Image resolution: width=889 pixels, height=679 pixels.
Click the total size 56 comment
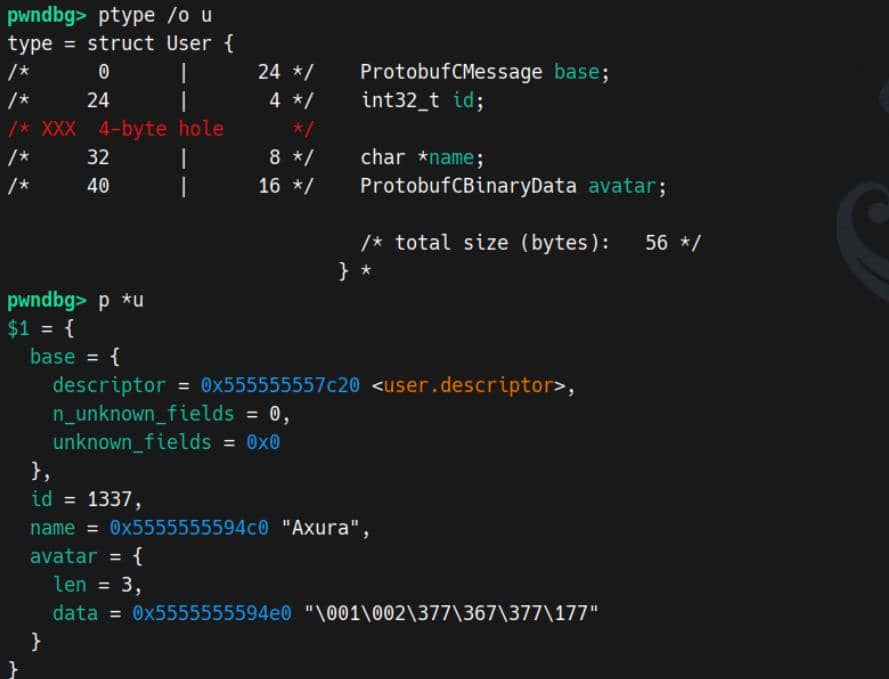(x=530, y=242)
